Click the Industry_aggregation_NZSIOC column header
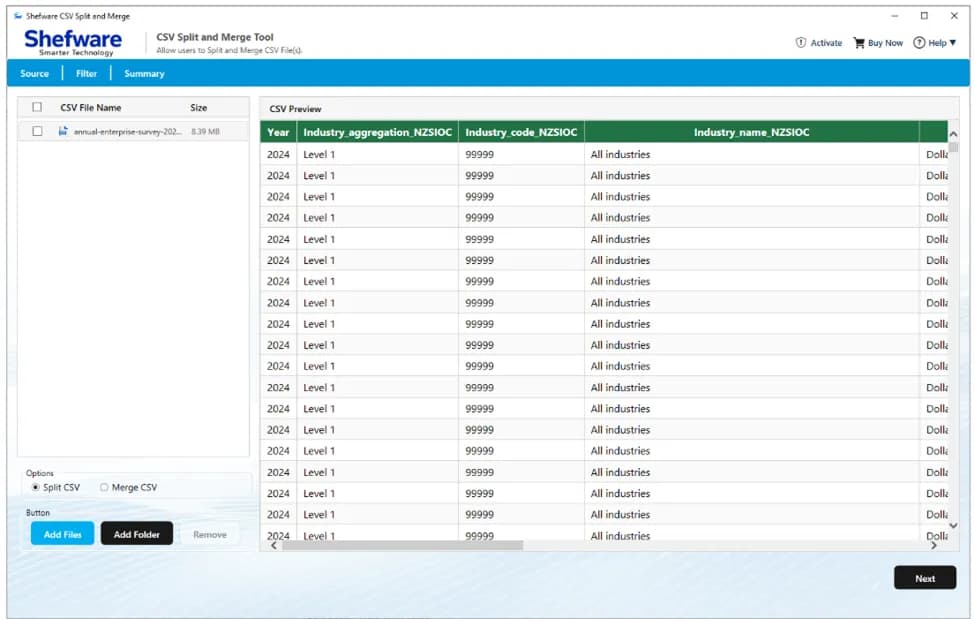The height and width of the screenshot is (619, 975). point(377,132)
